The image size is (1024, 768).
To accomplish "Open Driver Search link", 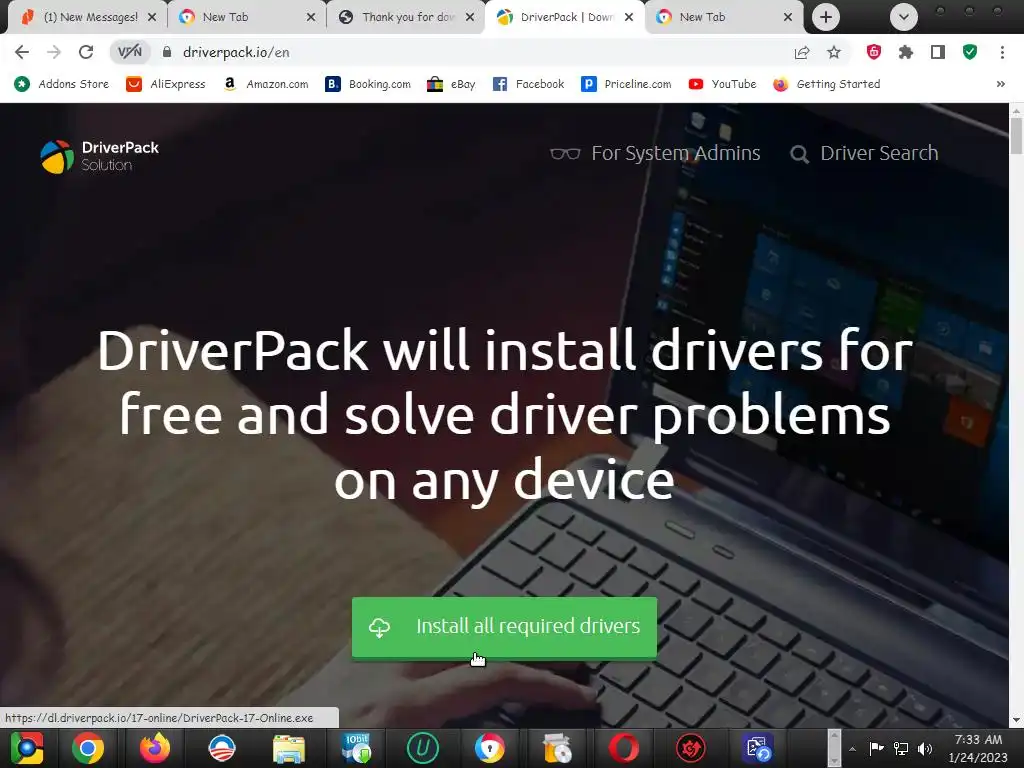I will (x=864, y=153).
